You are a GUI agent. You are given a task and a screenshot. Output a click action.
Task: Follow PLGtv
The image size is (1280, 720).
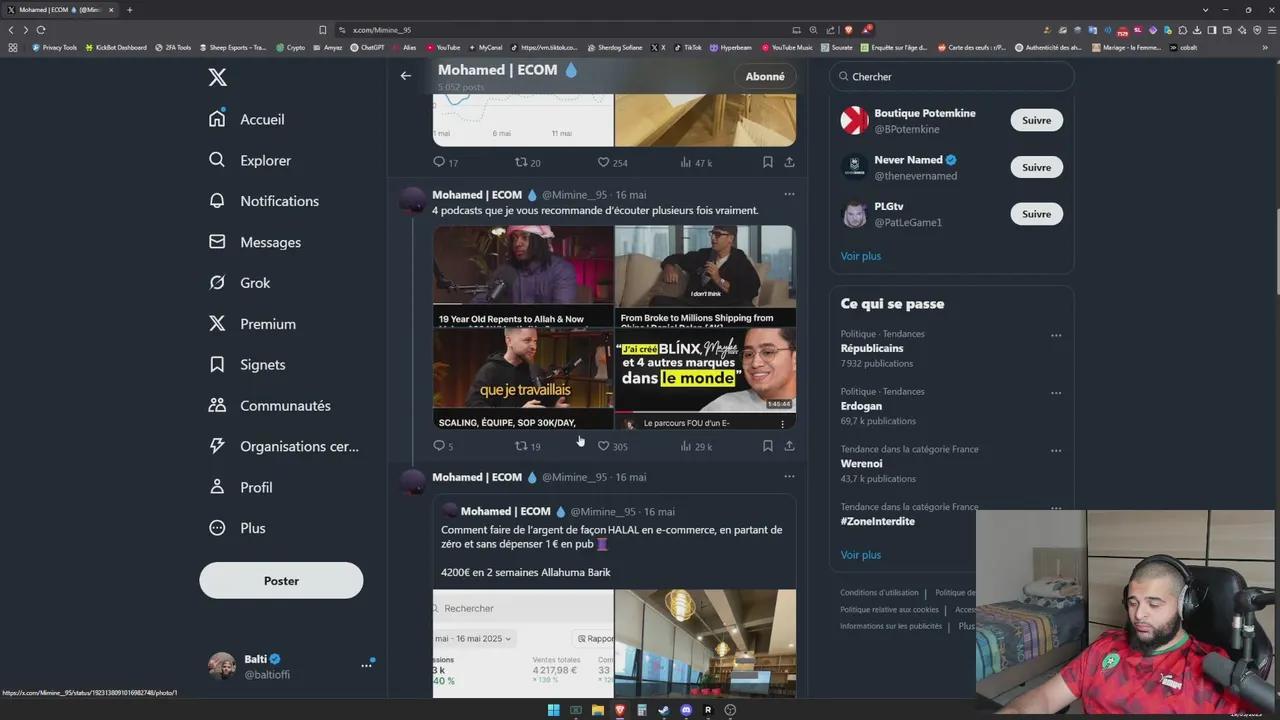pos(1036,214)
